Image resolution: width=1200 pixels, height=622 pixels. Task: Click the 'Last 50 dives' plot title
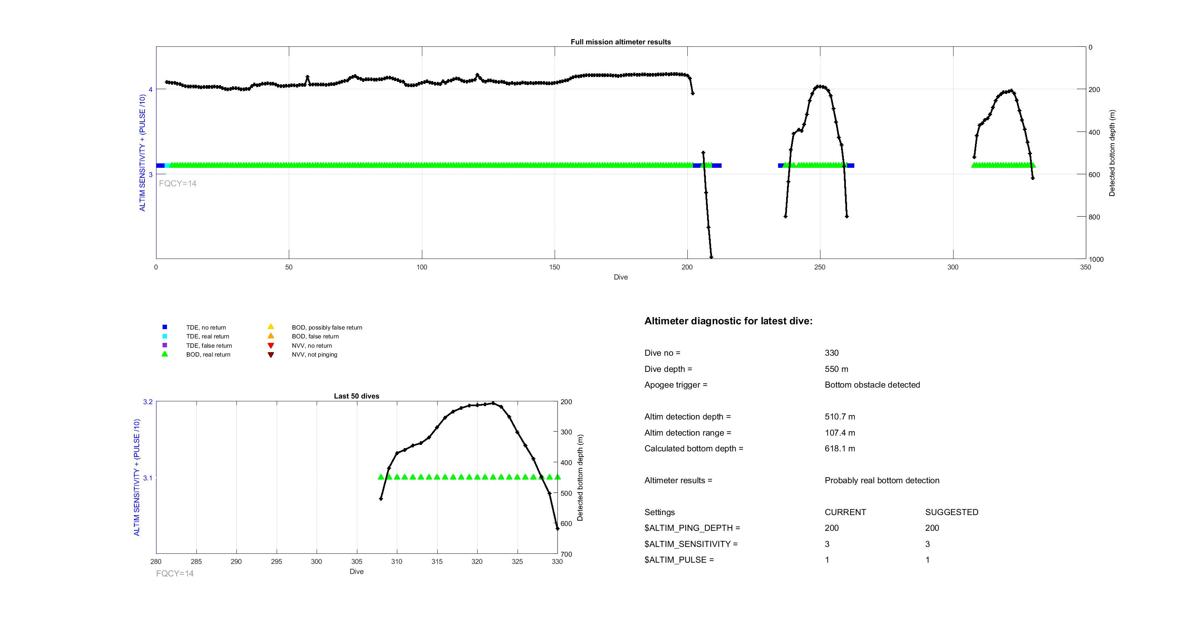tap(356, 396)
